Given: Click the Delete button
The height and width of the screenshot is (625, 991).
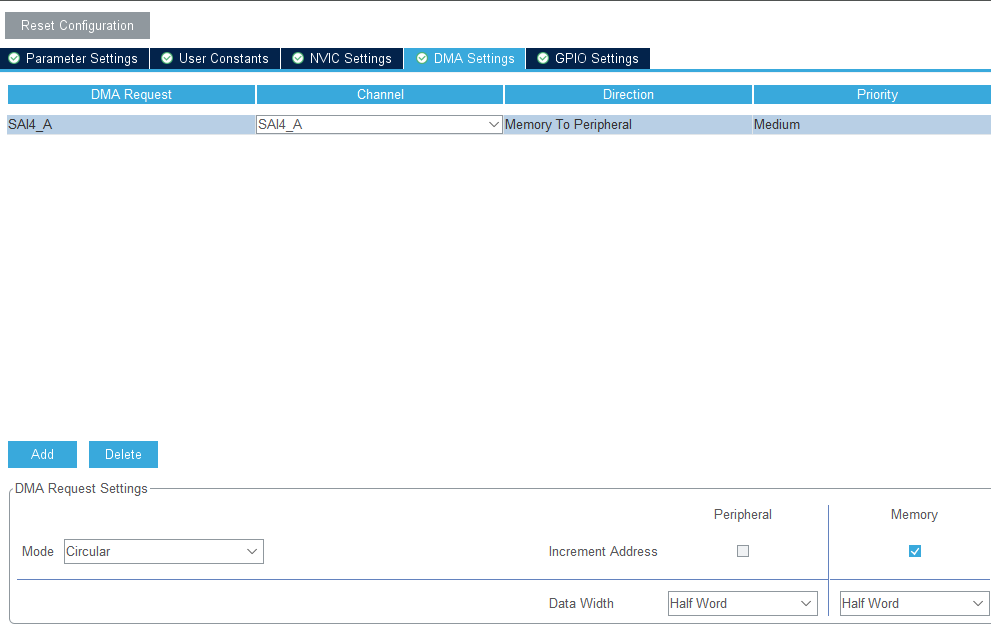Looking at the screenshot, I should click(x=123, y=454).
